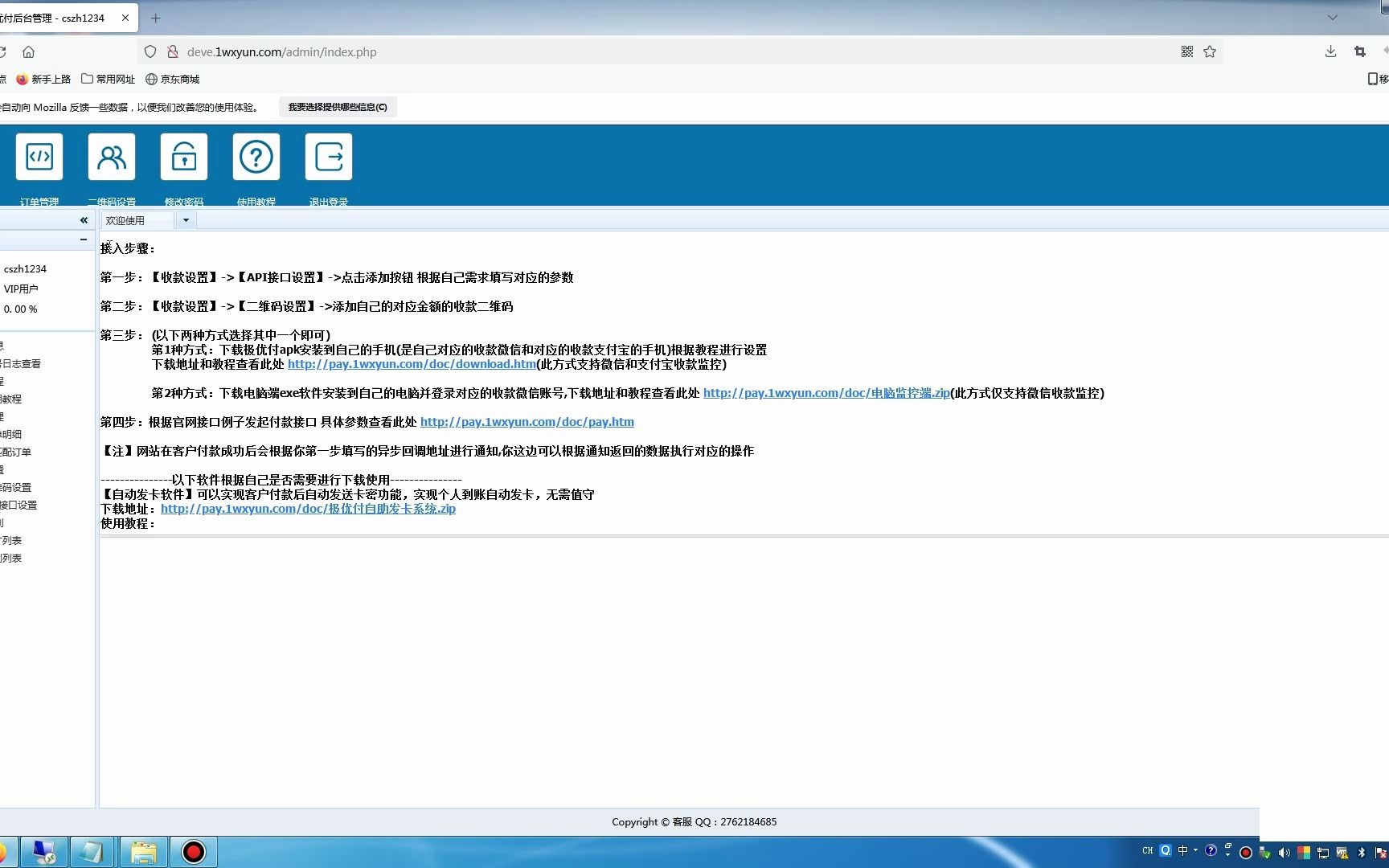Click the volume speaker tray icon
The image size is (1389, 868).
(1284, 853)
